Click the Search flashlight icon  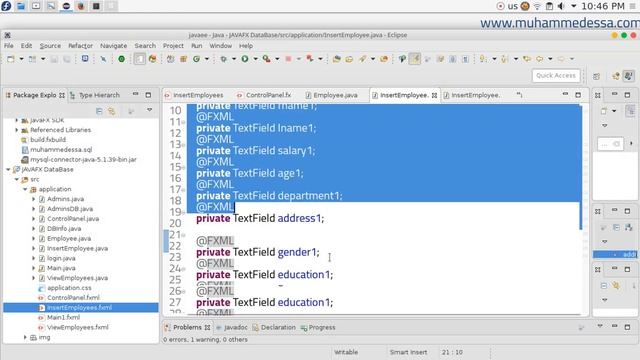tap(362, 59)
